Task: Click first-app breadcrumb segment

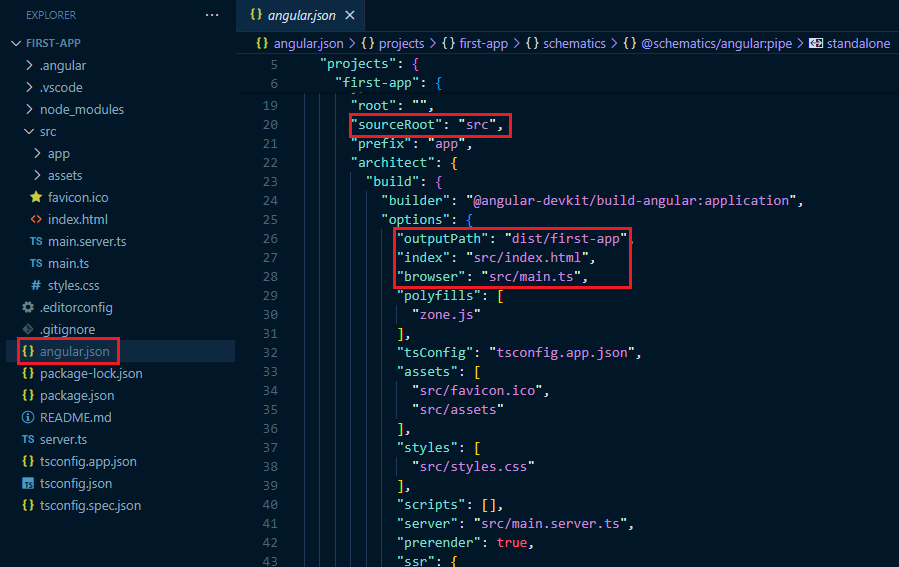Action: (x=483, y=44)
